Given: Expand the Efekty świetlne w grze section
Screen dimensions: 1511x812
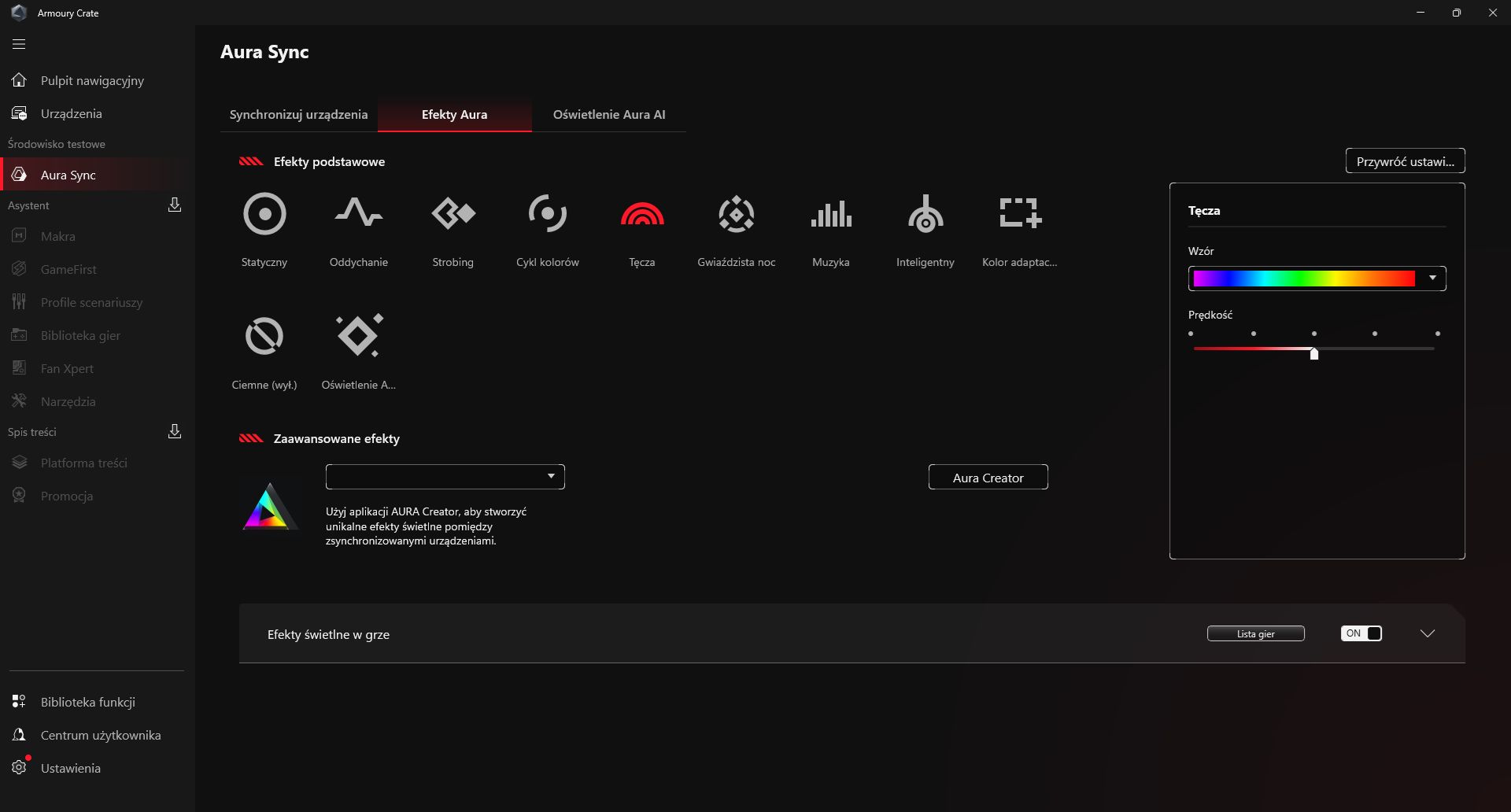Looking at the screenshot, I should (1428, 633).
